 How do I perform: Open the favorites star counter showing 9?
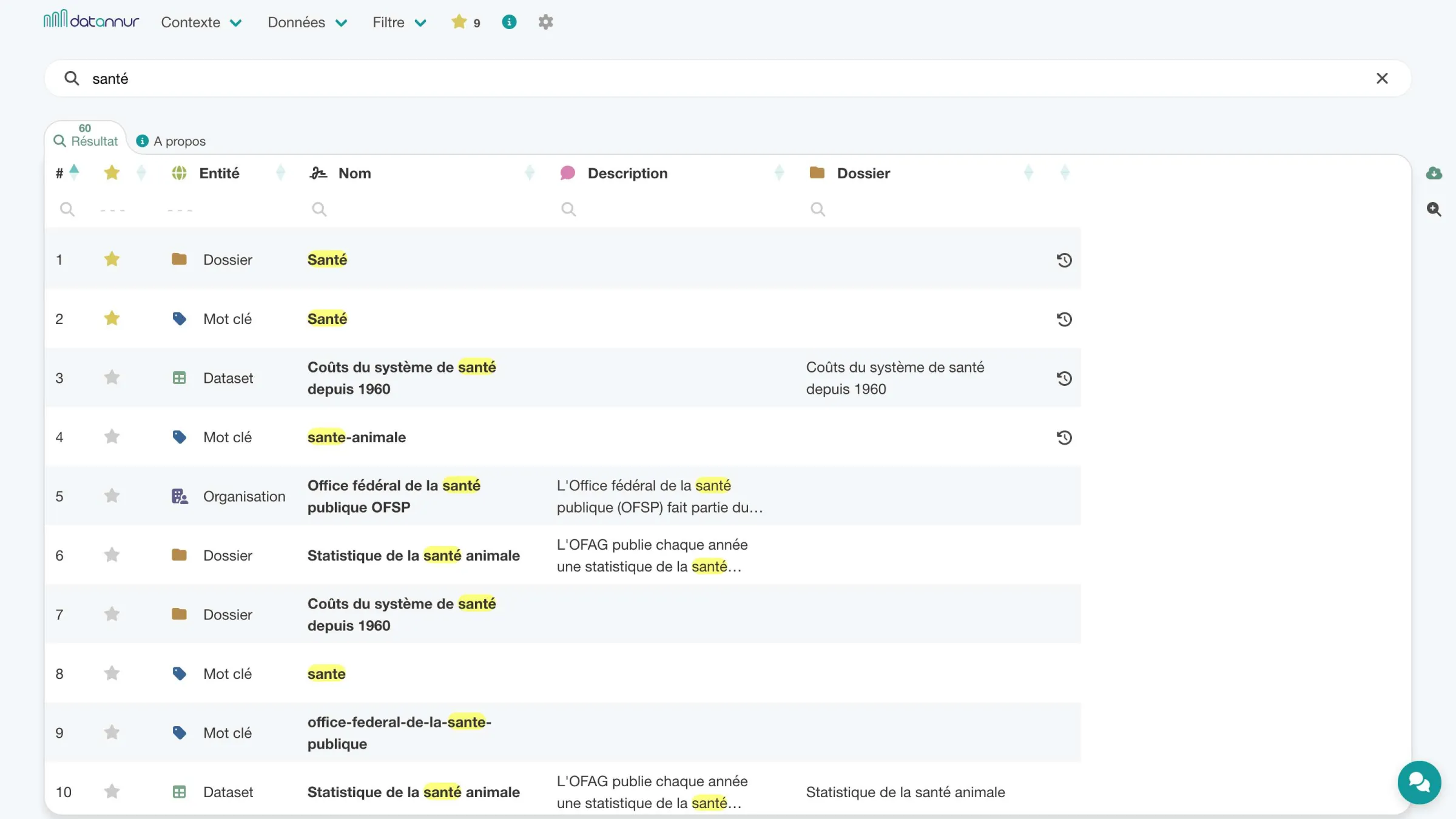click(x=465, y=22)
